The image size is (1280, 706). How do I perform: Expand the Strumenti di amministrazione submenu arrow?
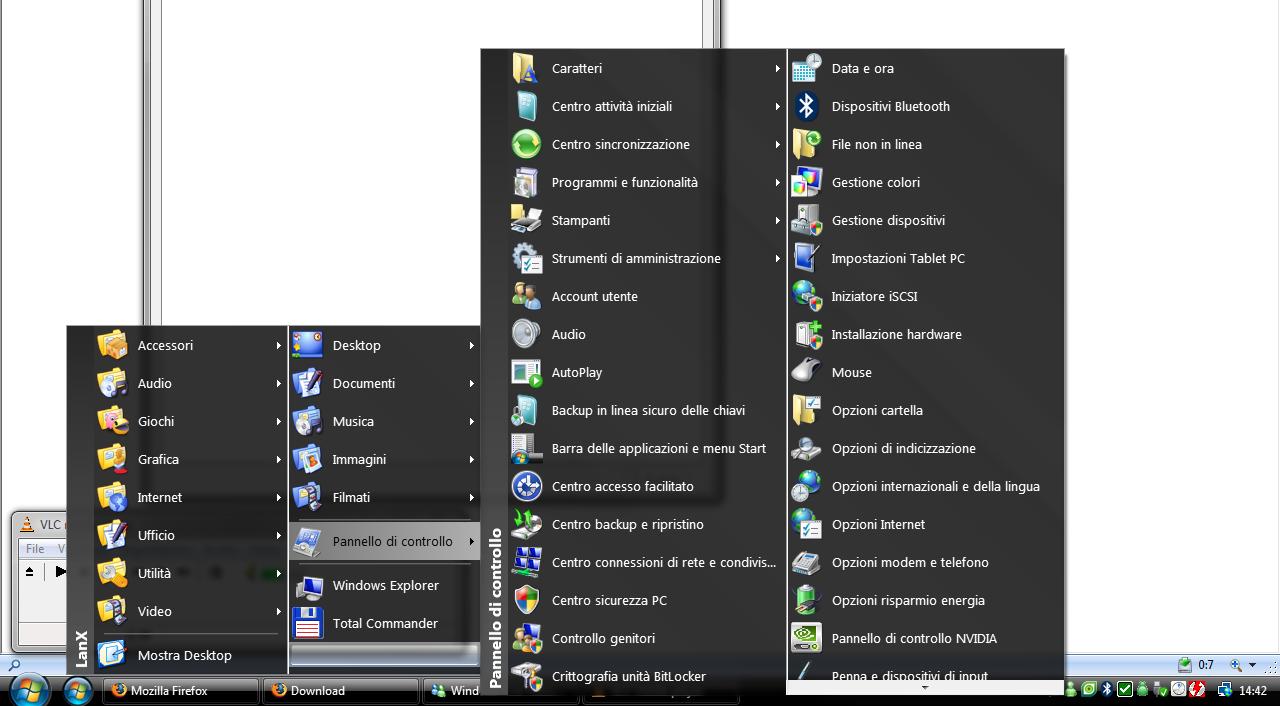(x=777, y=259)
